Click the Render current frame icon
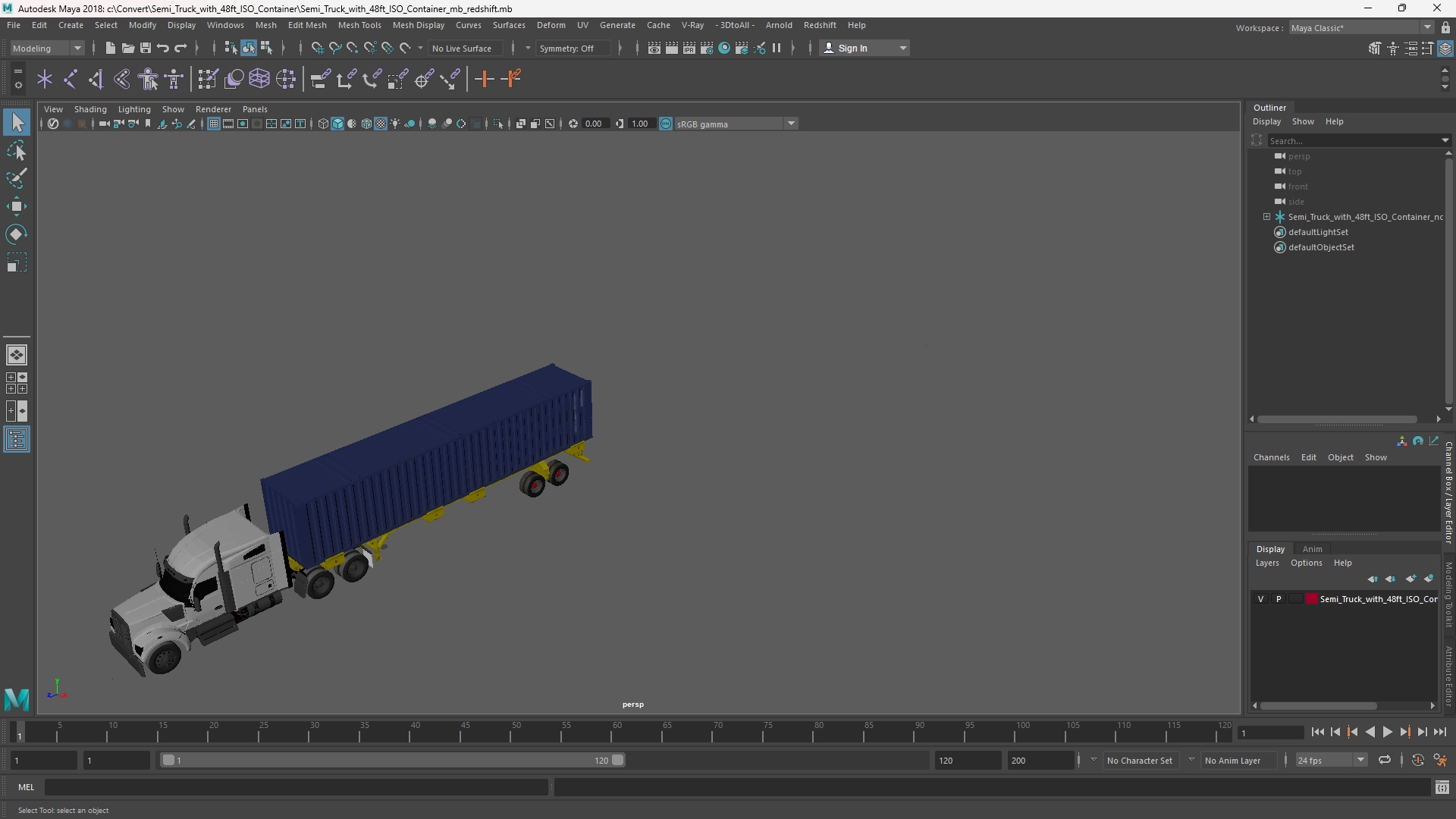 pyautogui.click(x=672, y=48)
